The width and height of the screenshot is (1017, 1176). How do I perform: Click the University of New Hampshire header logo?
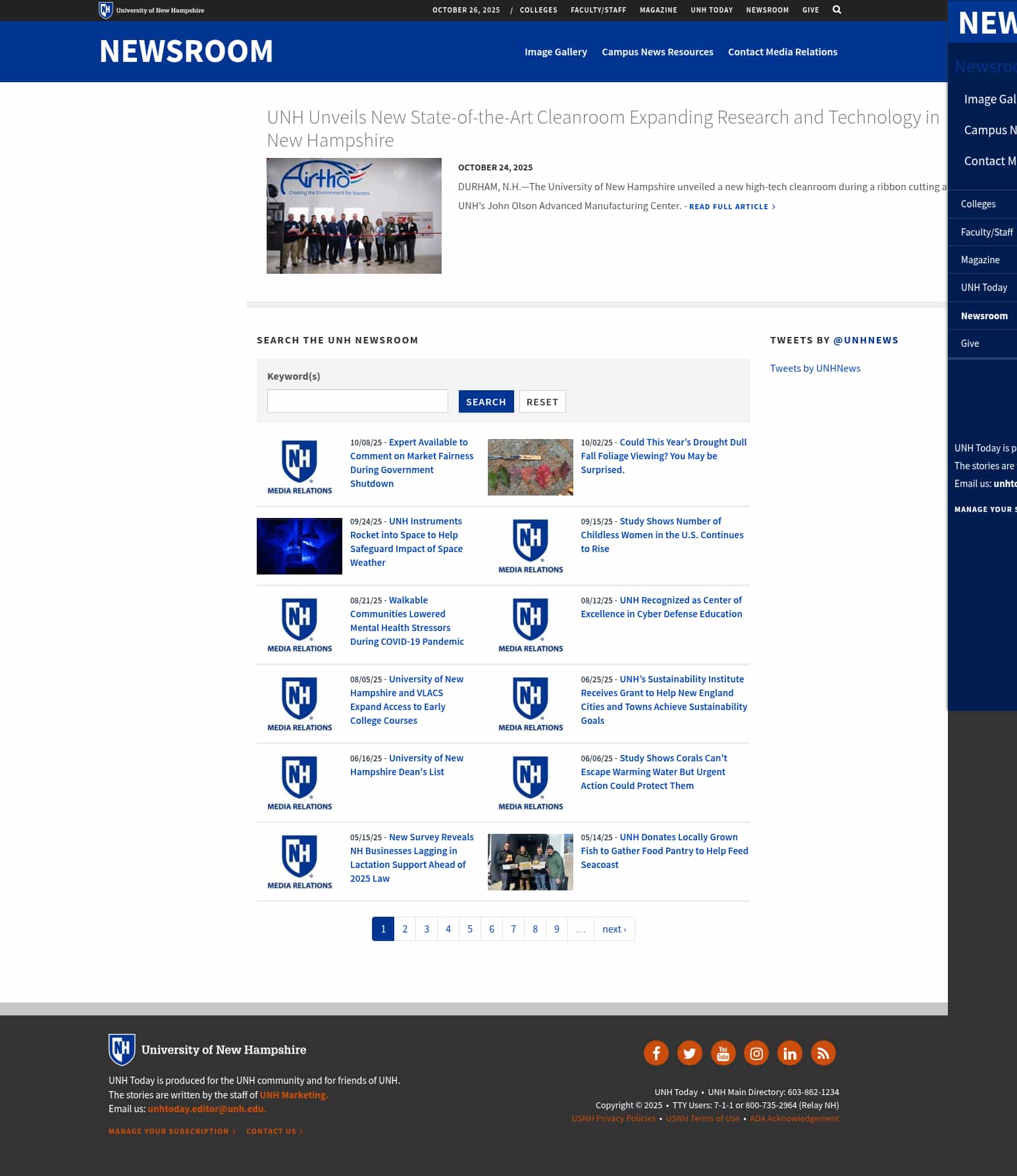tap(151, 10)
